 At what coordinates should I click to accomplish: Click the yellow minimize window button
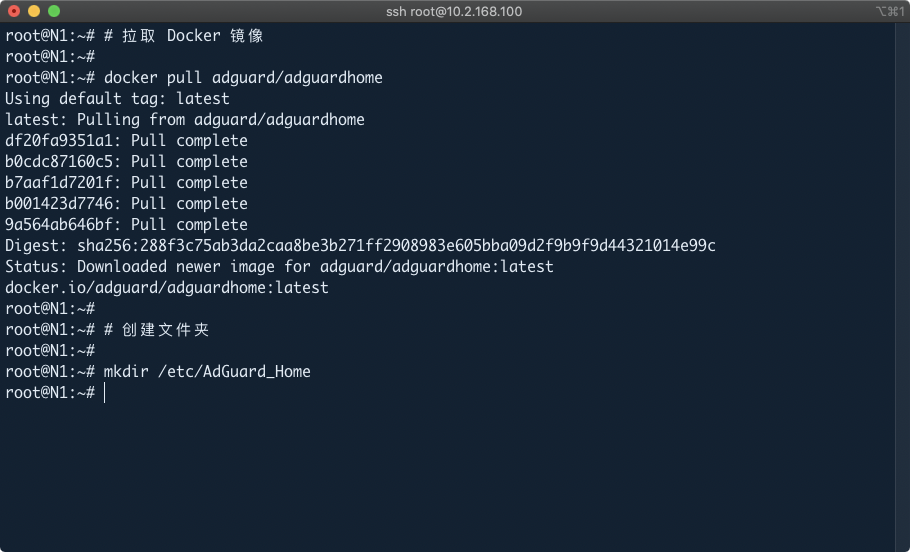tap(34, 11)
